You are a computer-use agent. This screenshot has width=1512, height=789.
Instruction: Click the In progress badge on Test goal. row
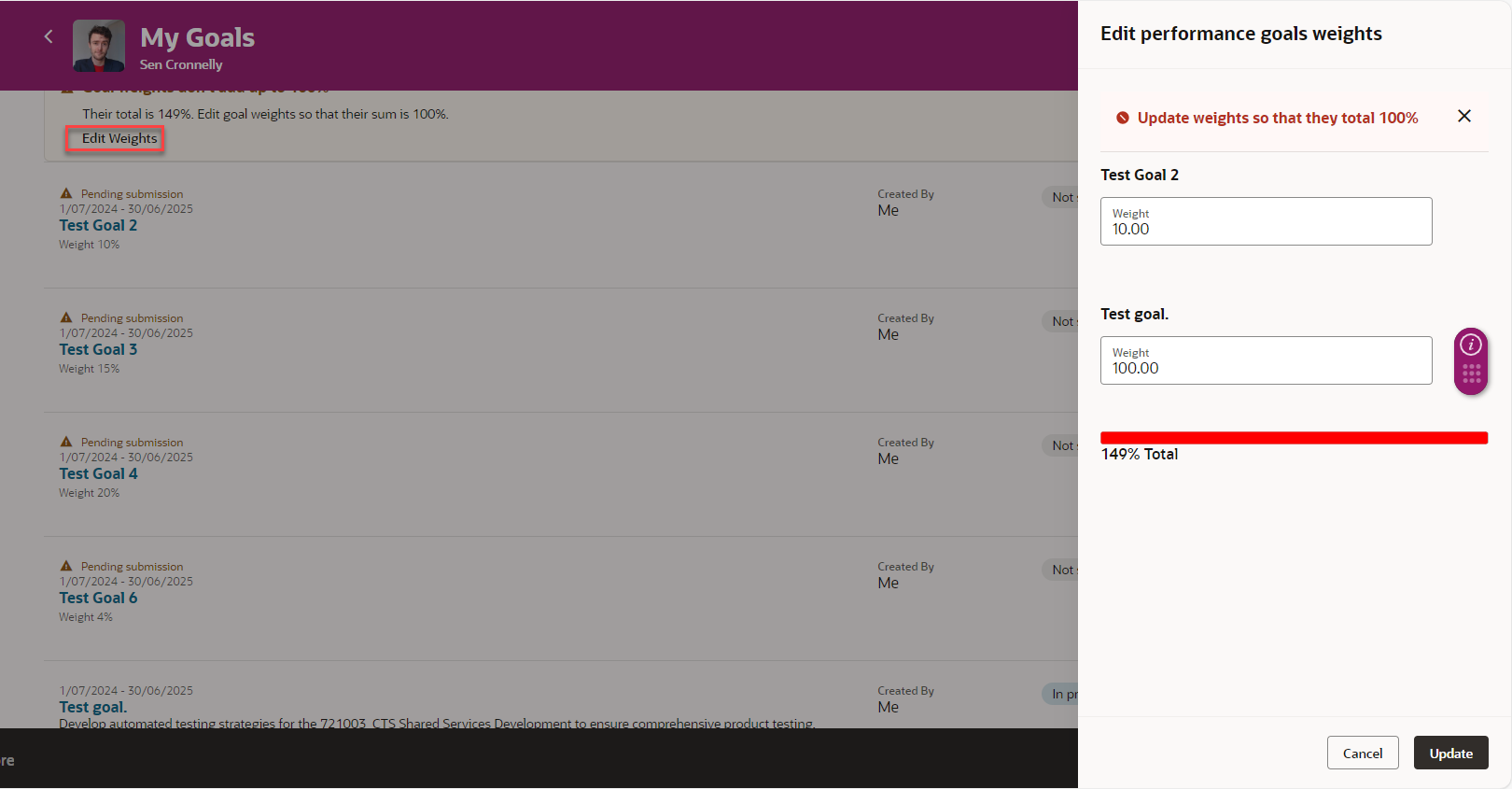pyautogui.click(x=1060, y=694)
